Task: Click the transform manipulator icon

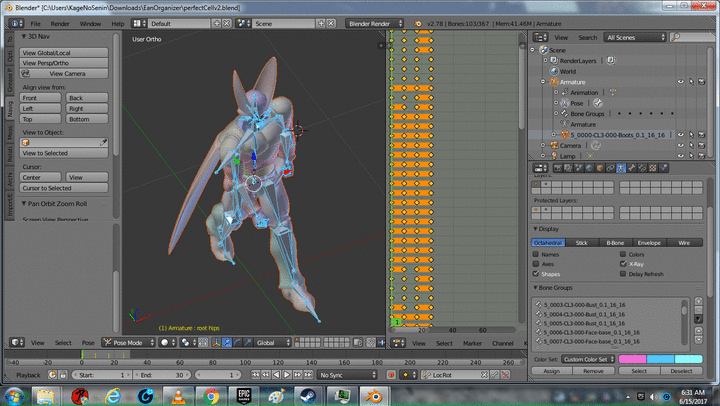Action: pos(216,343)
